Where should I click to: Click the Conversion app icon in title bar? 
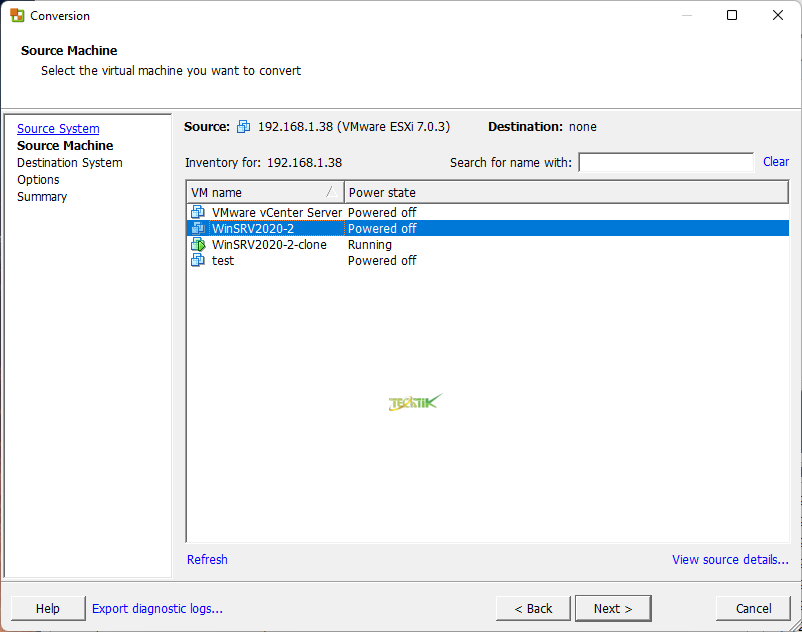pyautogui.click(x=17, y=15)
